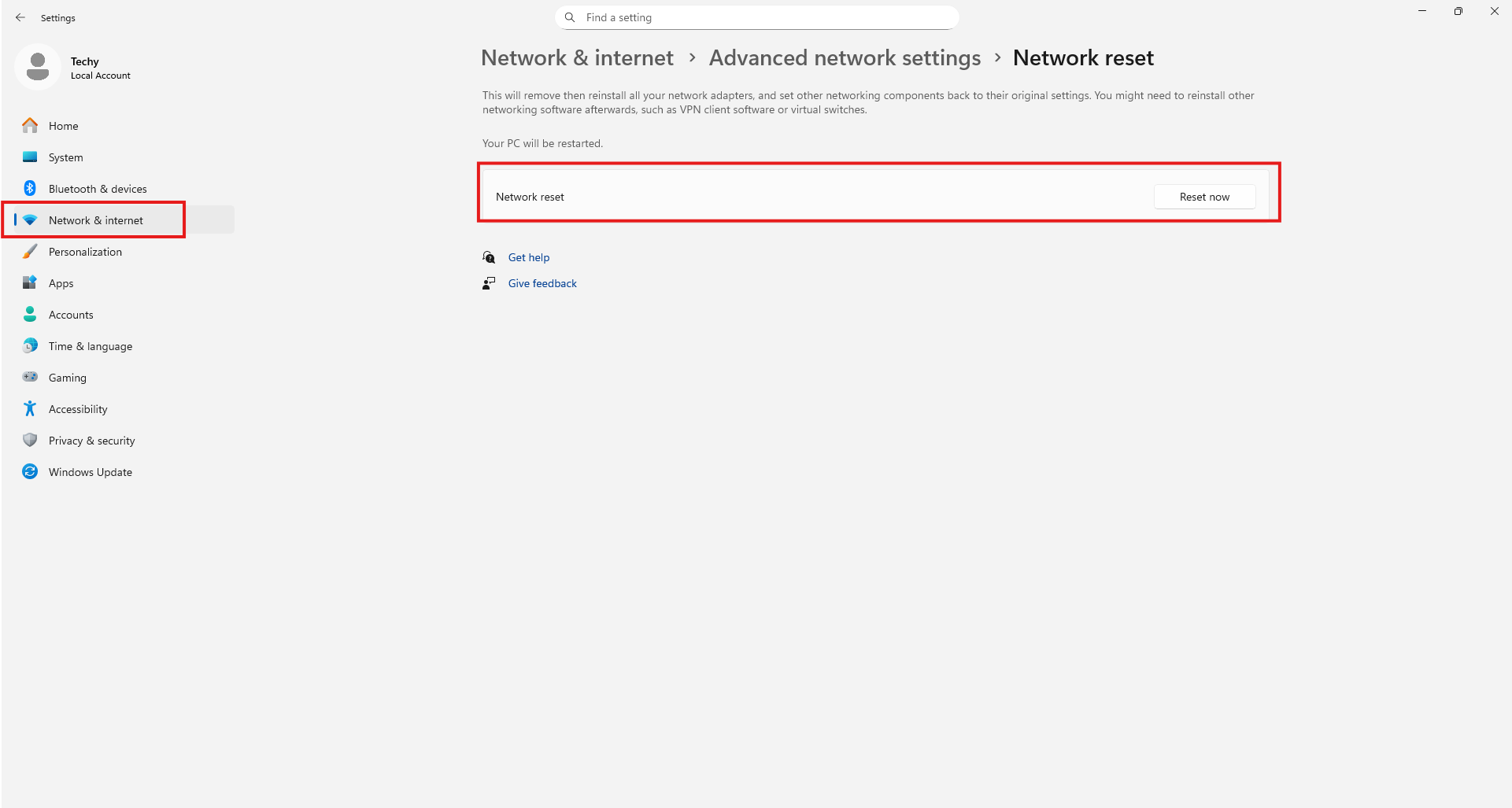Go to Time & language settings
The height and width of the screenshot is (808, 1512).
pos(90,346)
